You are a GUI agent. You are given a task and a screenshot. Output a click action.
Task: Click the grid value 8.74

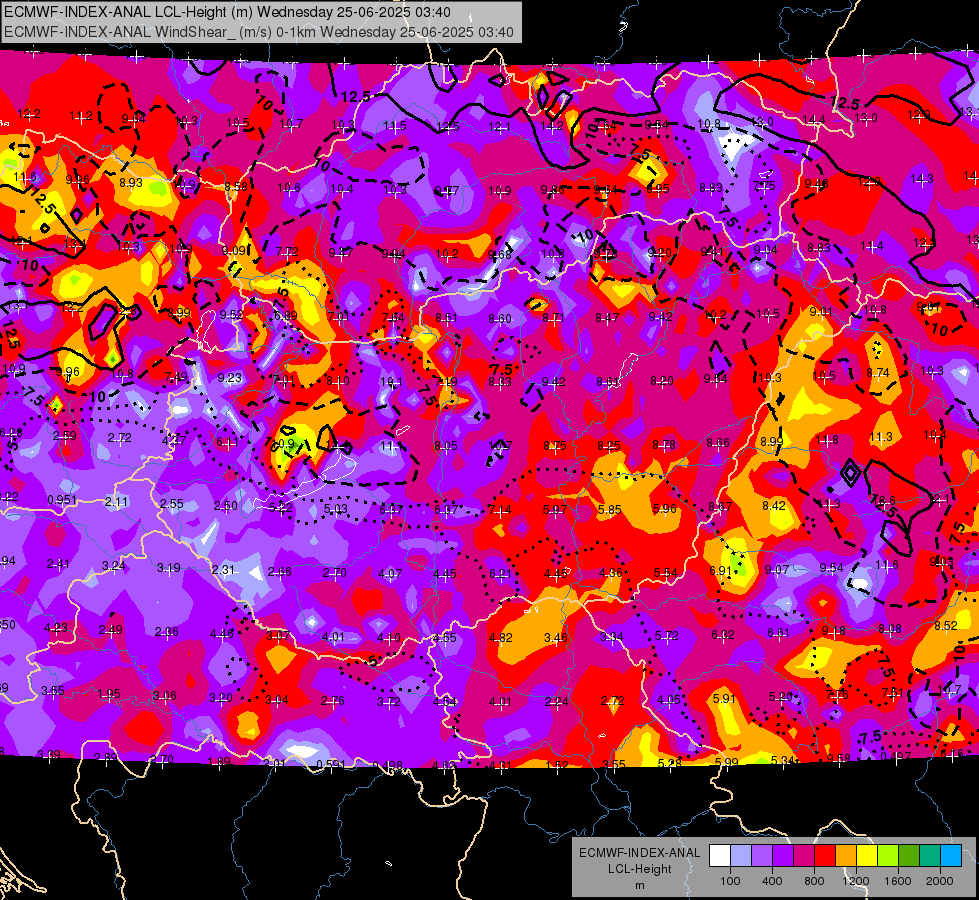[x=878, y=372]
